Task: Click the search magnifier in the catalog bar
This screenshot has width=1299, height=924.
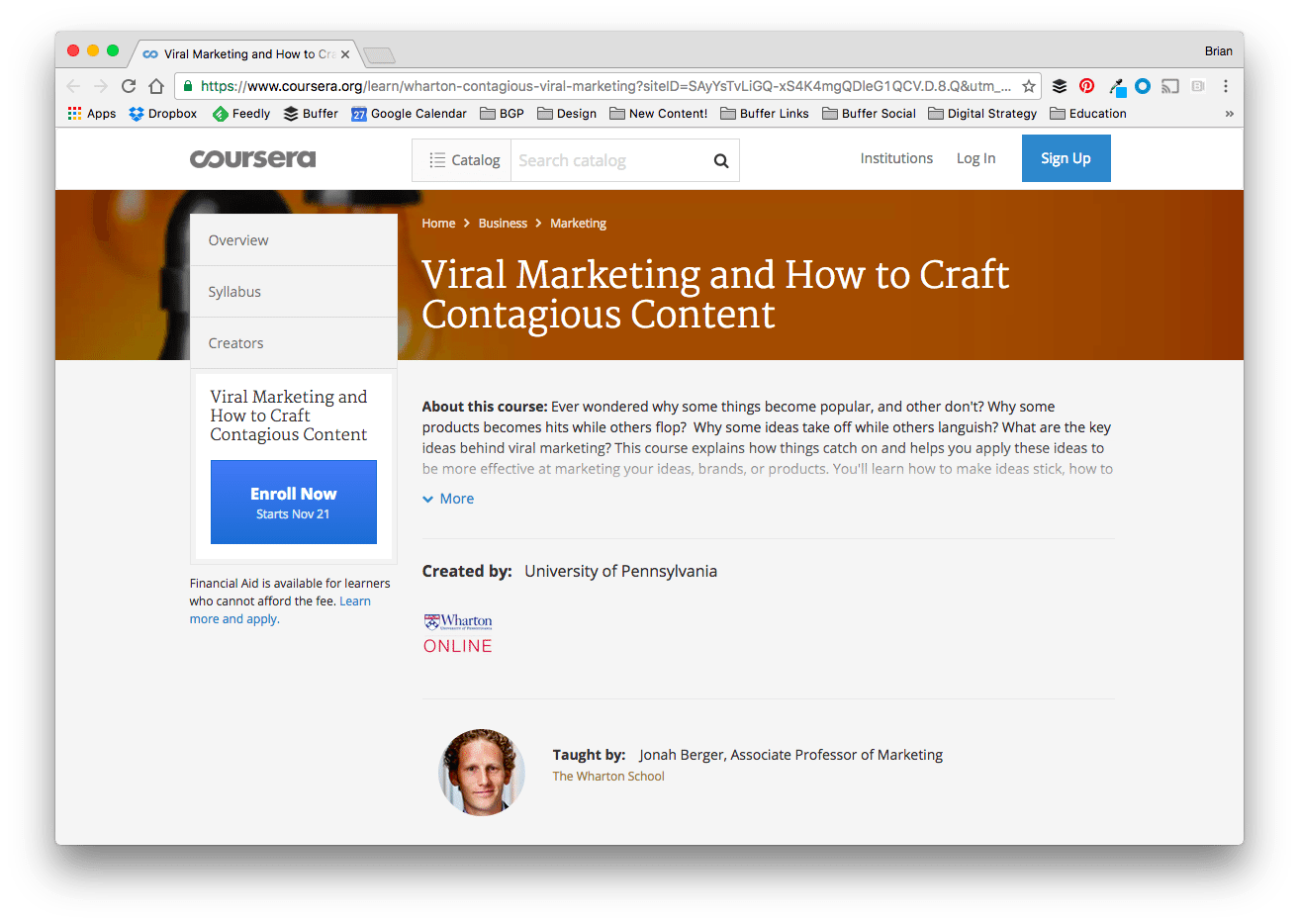Action: click(720, 159)
